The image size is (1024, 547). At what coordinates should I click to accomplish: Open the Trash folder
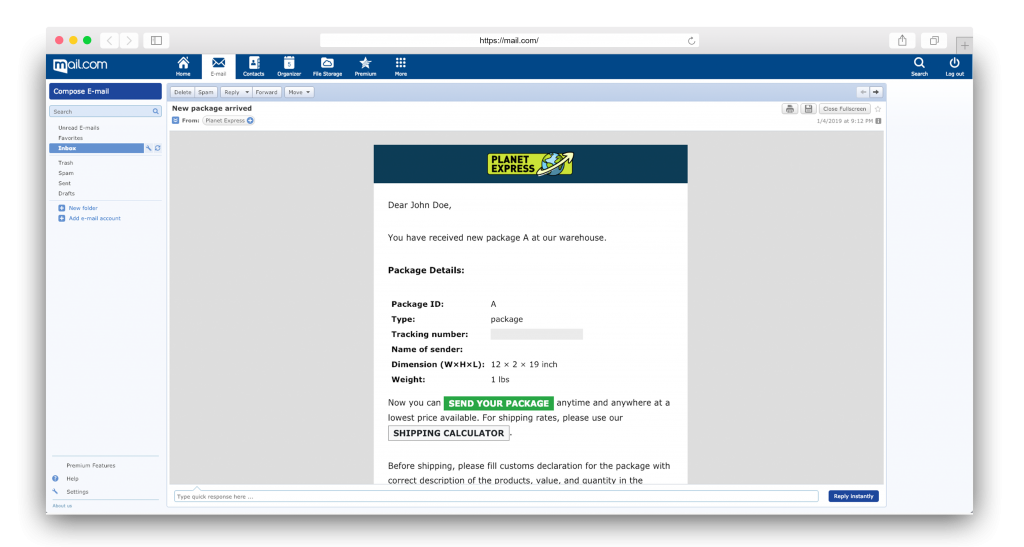click(65, 163)
